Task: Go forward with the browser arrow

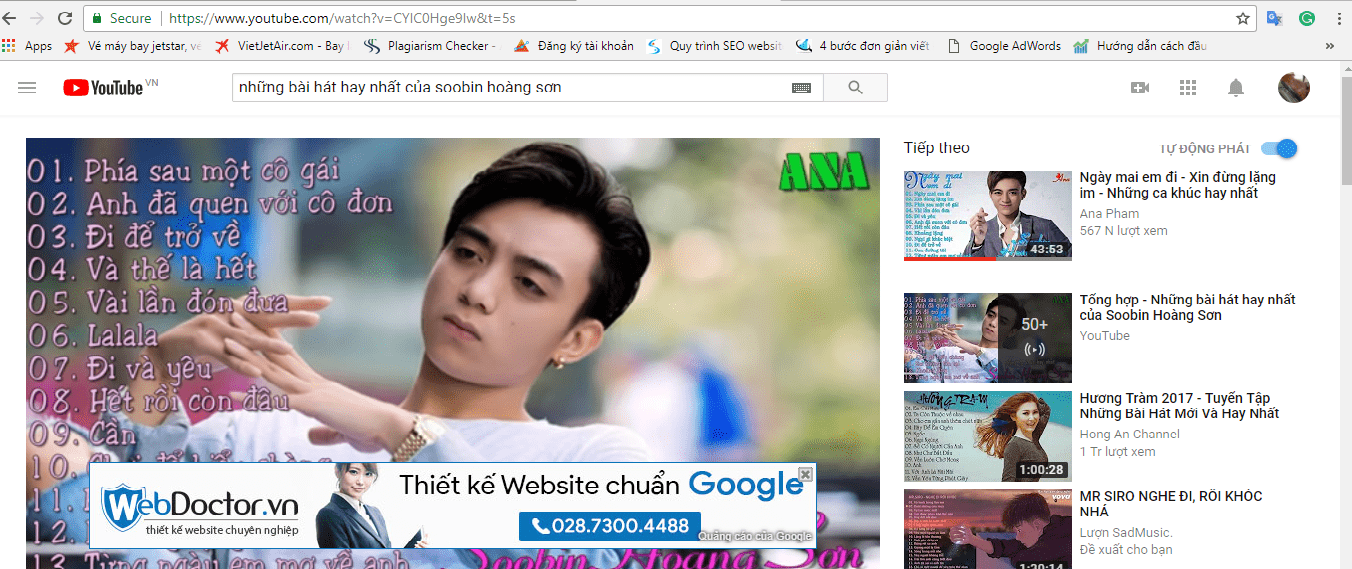Action: coord(38,18)
